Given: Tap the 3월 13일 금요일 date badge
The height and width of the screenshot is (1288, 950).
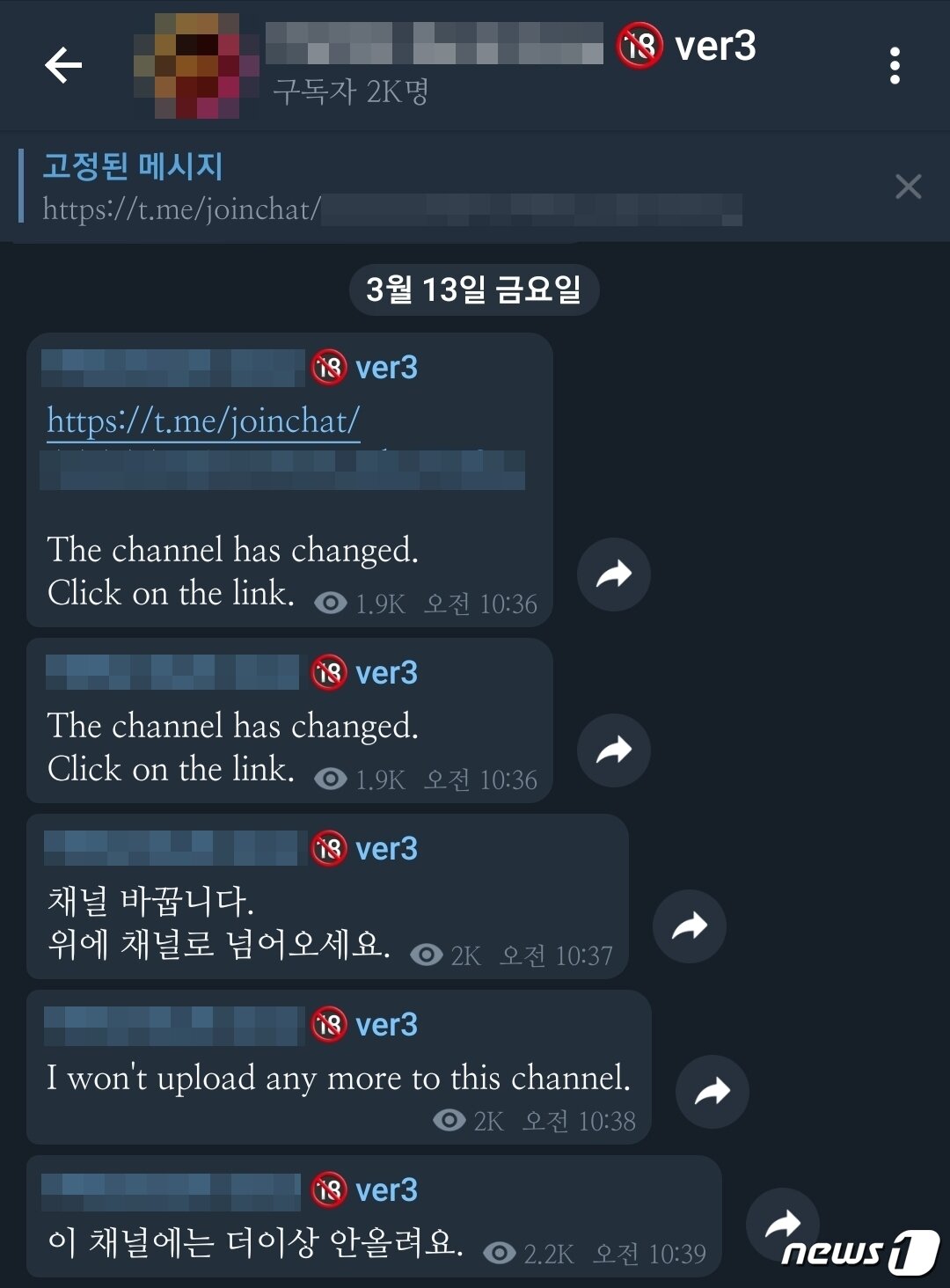Looking at the screenshot, I should coord(474,289).
